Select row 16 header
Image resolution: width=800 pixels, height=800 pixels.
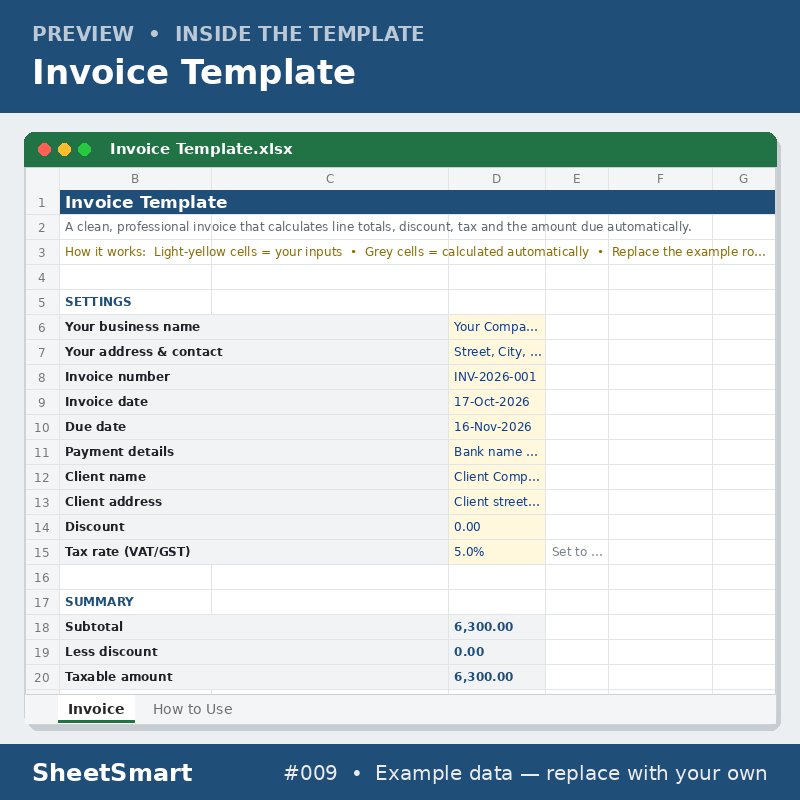tap(42, 577)
